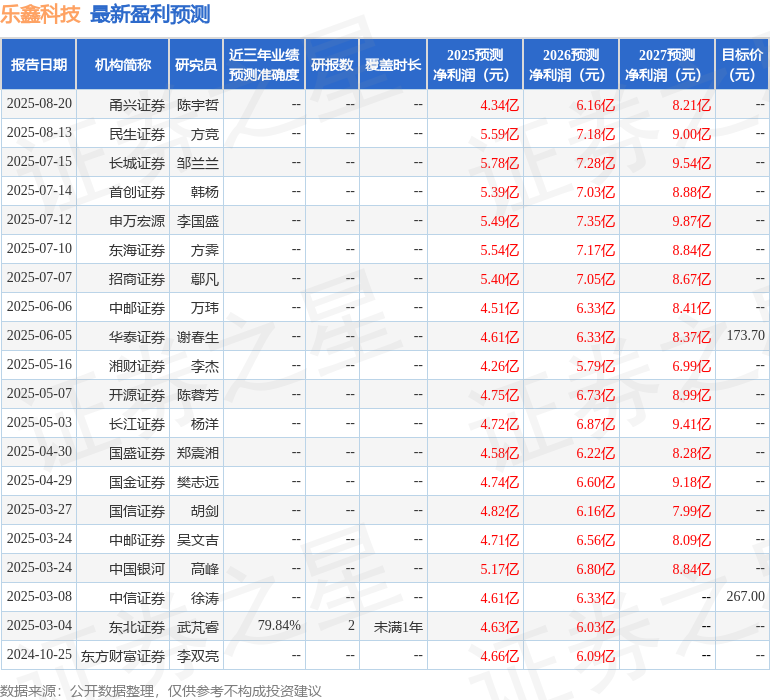Click researcher 郑震湘
Viewport: 770px width, 700px height.
tap(198, 453)
